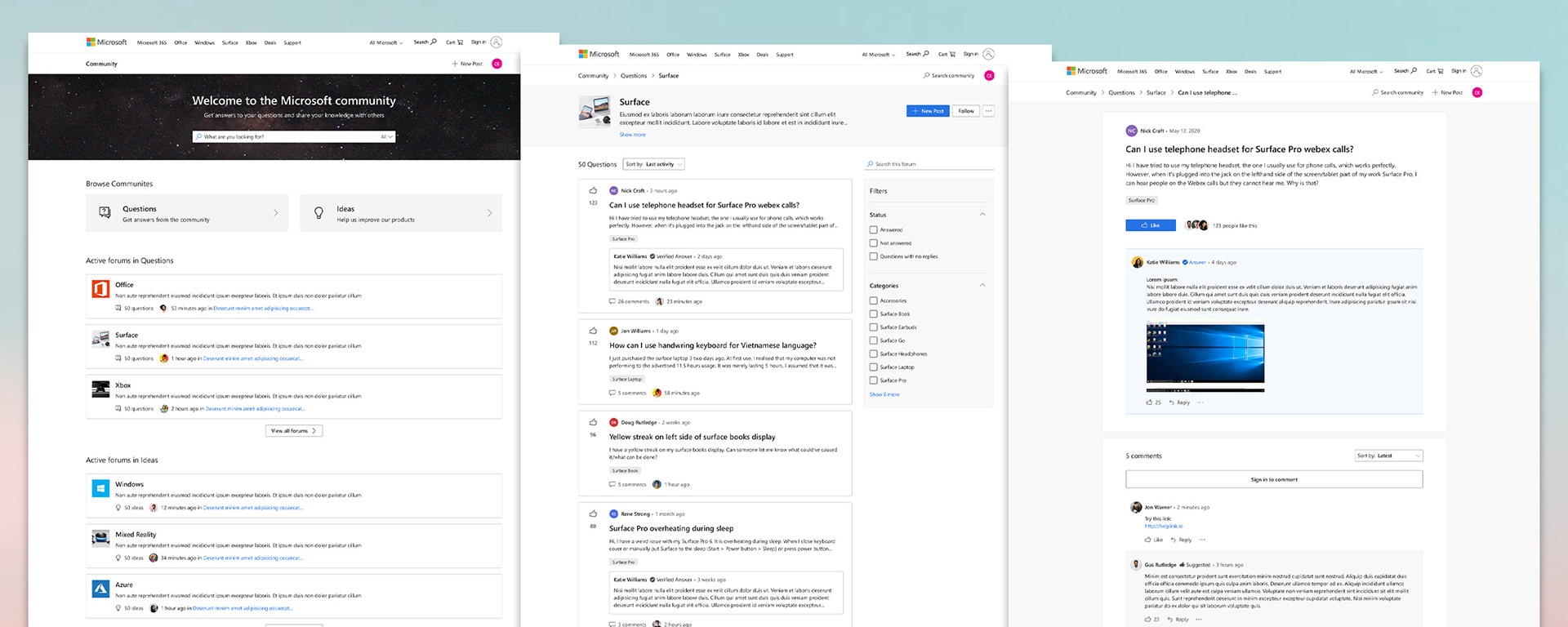Click Windows menu on home page header
1568x627 pixels.
pyautogui.click(x=204, y=42)
